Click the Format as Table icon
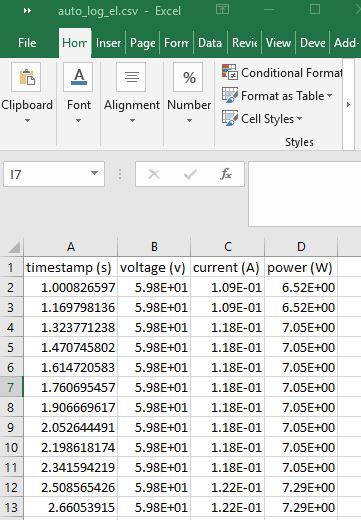Screen dimensions: 361x520 [x=230, y=95]
